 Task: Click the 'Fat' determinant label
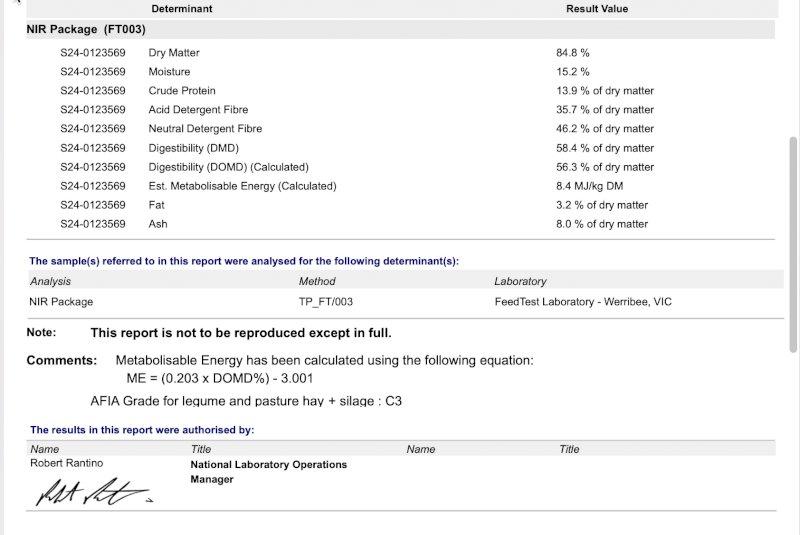pos(156,205)
